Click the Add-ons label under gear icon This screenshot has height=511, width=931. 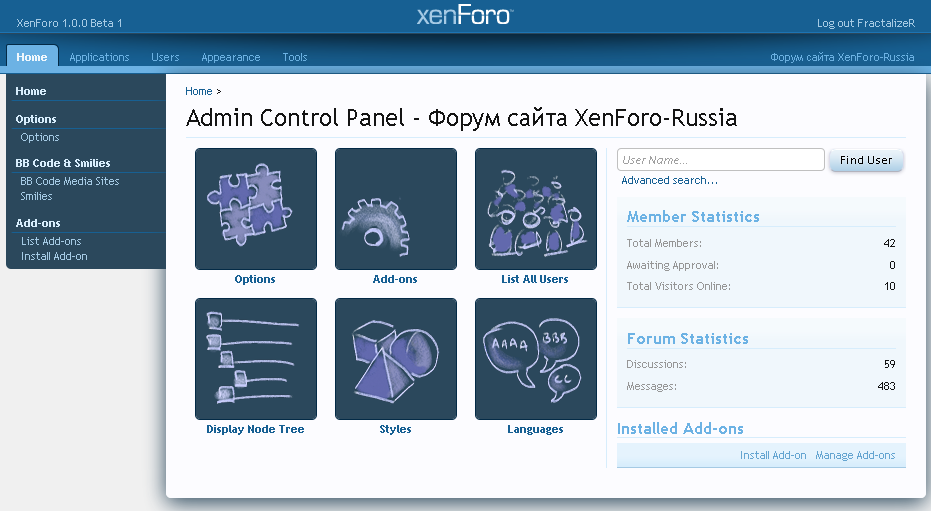pyautogui.click(x=395, y=279)
